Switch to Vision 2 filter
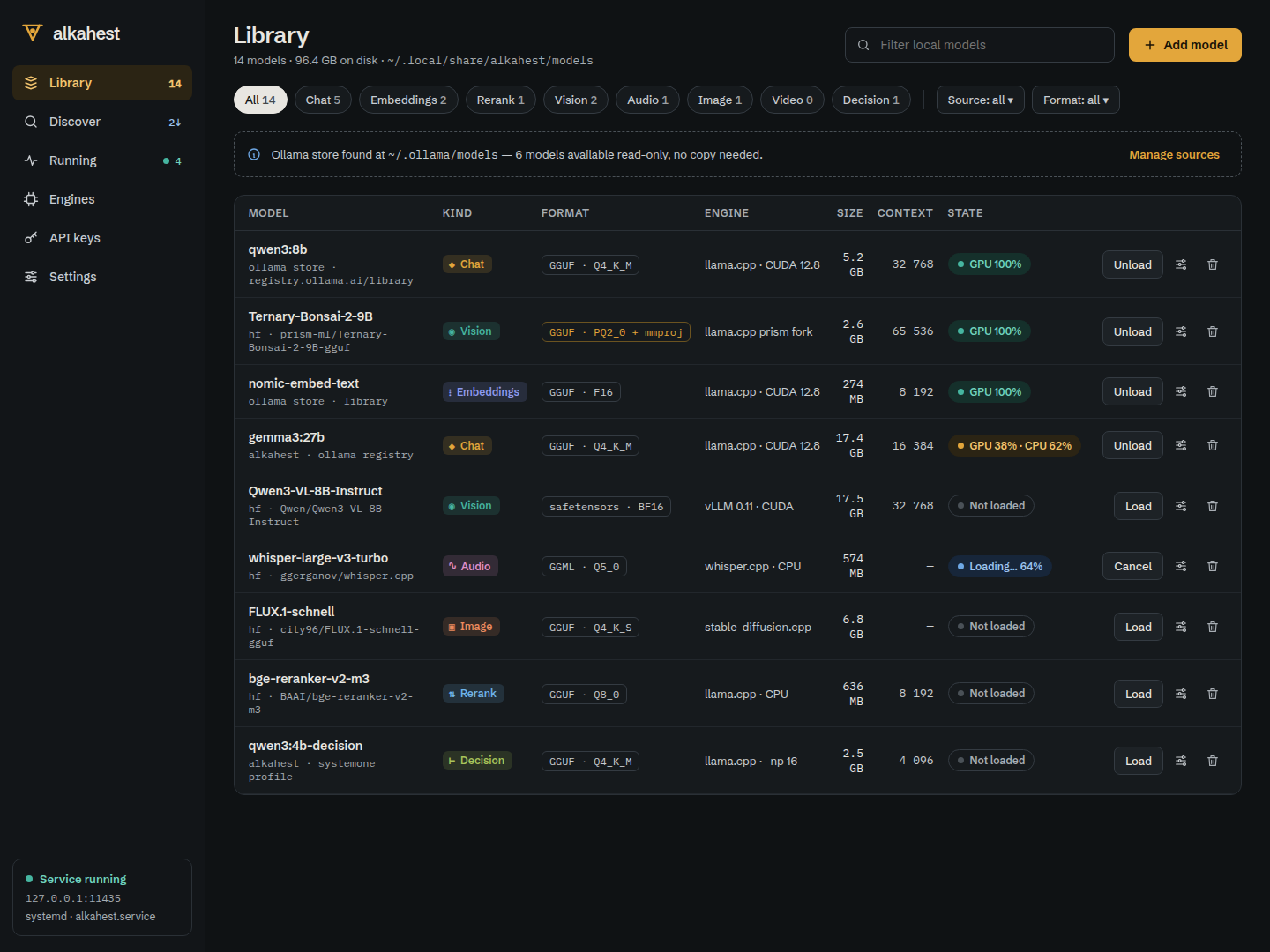This screenshot has width=1270, height=952. coord(576,100)
